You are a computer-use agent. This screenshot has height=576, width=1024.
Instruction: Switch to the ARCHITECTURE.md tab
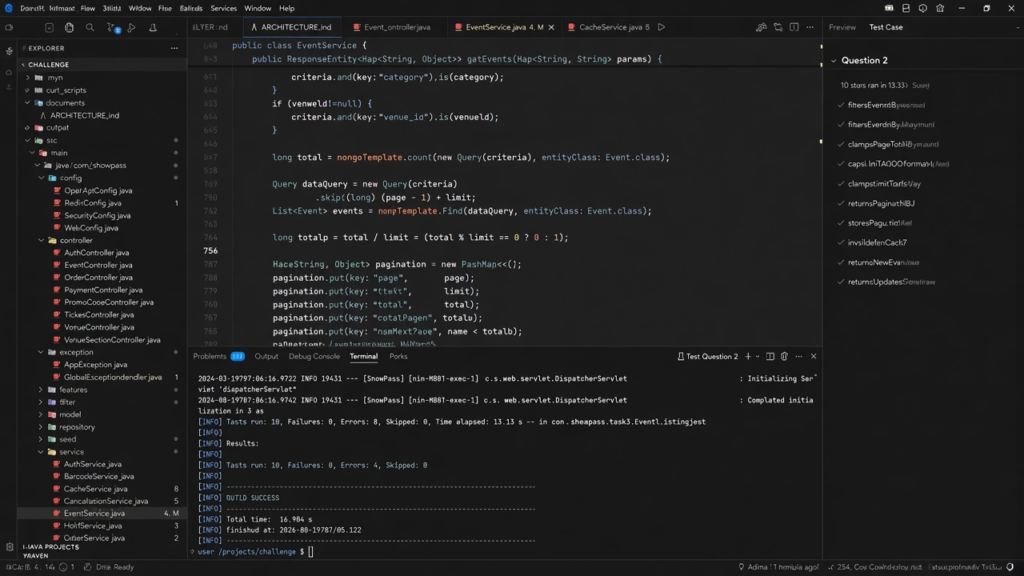[x=291, y=27]
